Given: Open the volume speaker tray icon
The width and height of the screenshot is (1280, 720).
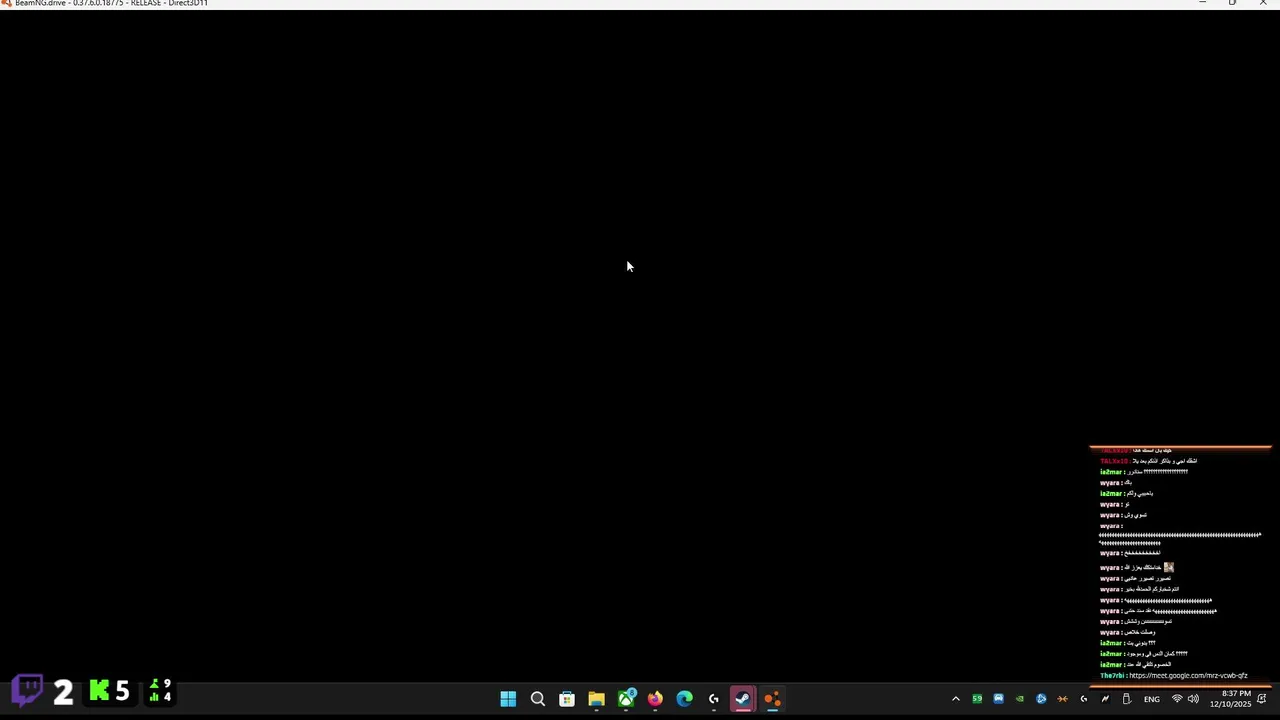Looking at the screenshot, I should point(1193,699).
